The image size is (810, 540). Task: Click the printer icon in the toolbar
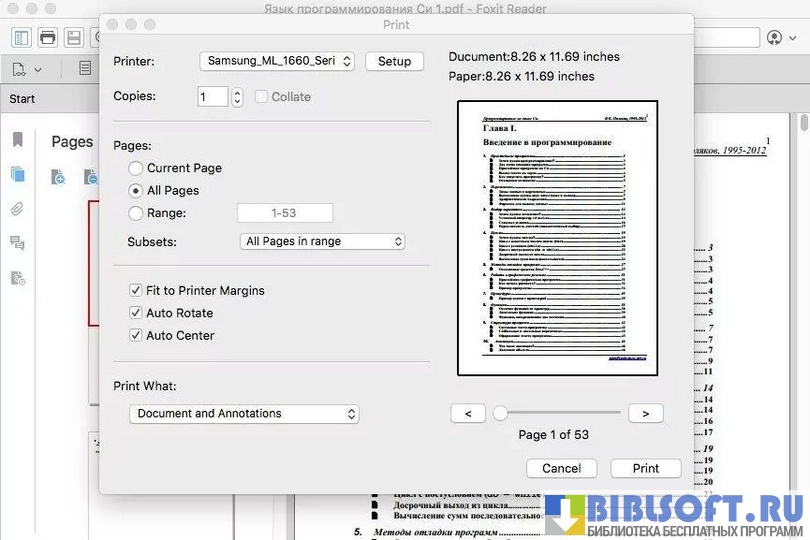(x=47, y=38)
